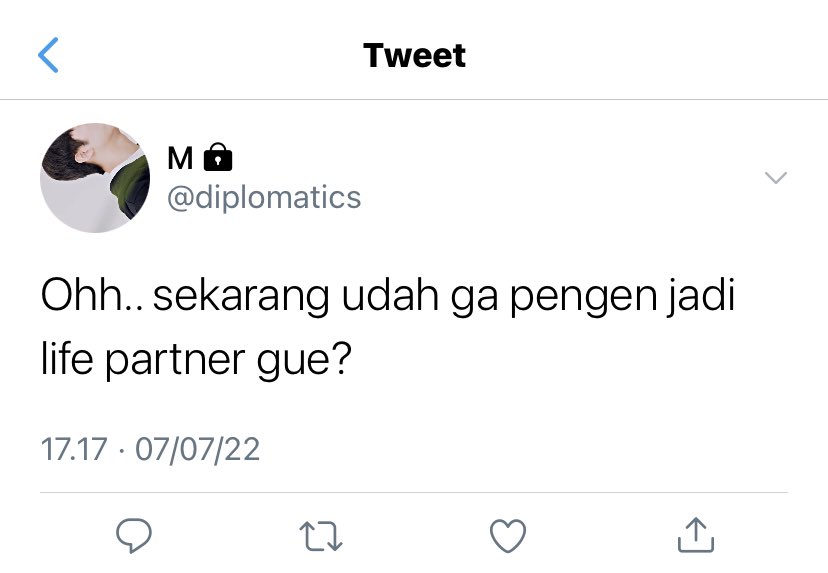Tap the 07/07/22 date
The width and height of the screenshot is (828, 573).
tap(197, 450)
